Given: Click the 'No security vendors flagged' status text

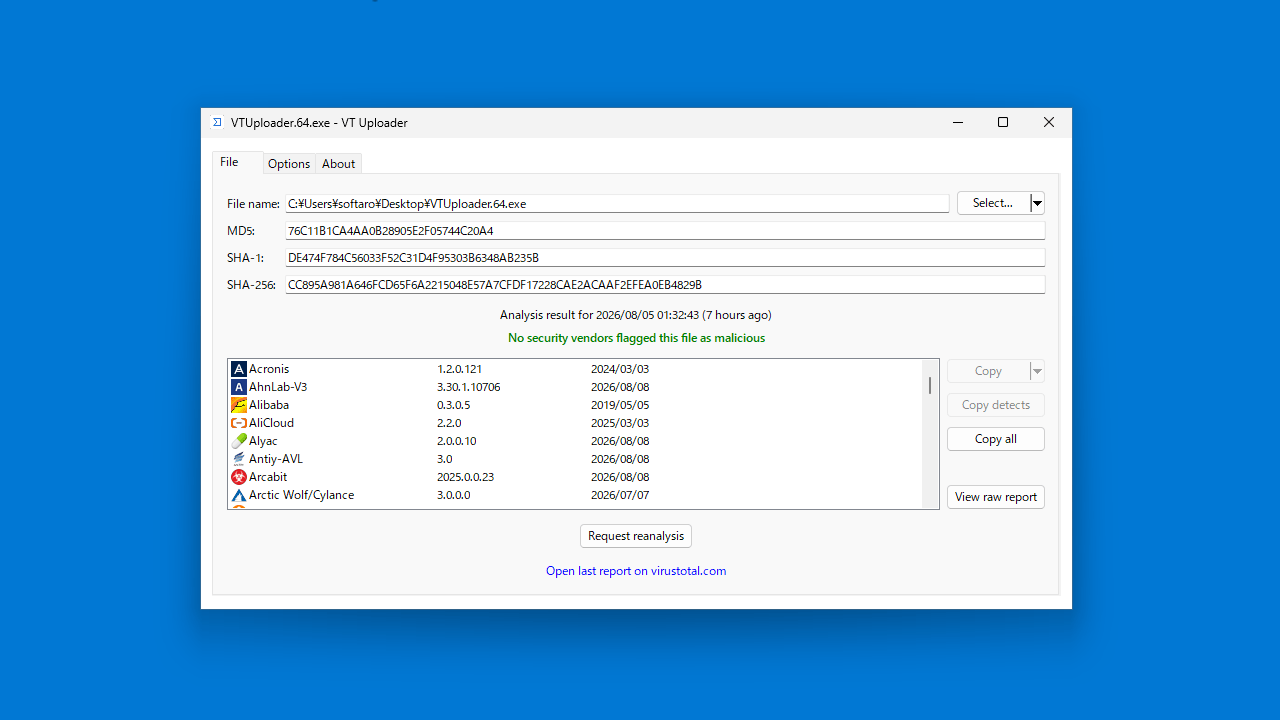Looking at the screenshot, I should (x=636, y=338).
